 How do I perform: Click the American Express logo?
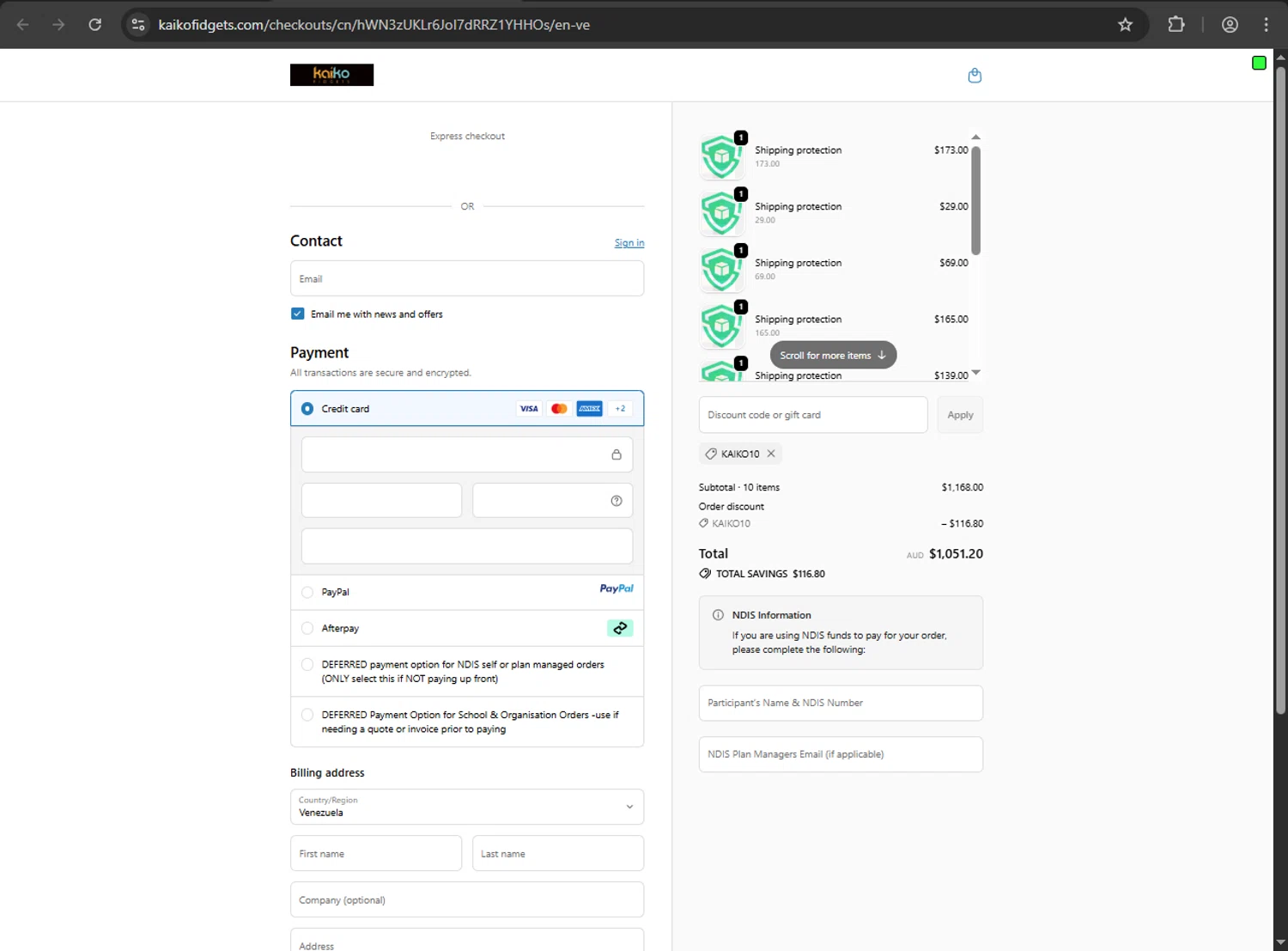[x=589, y=409]
